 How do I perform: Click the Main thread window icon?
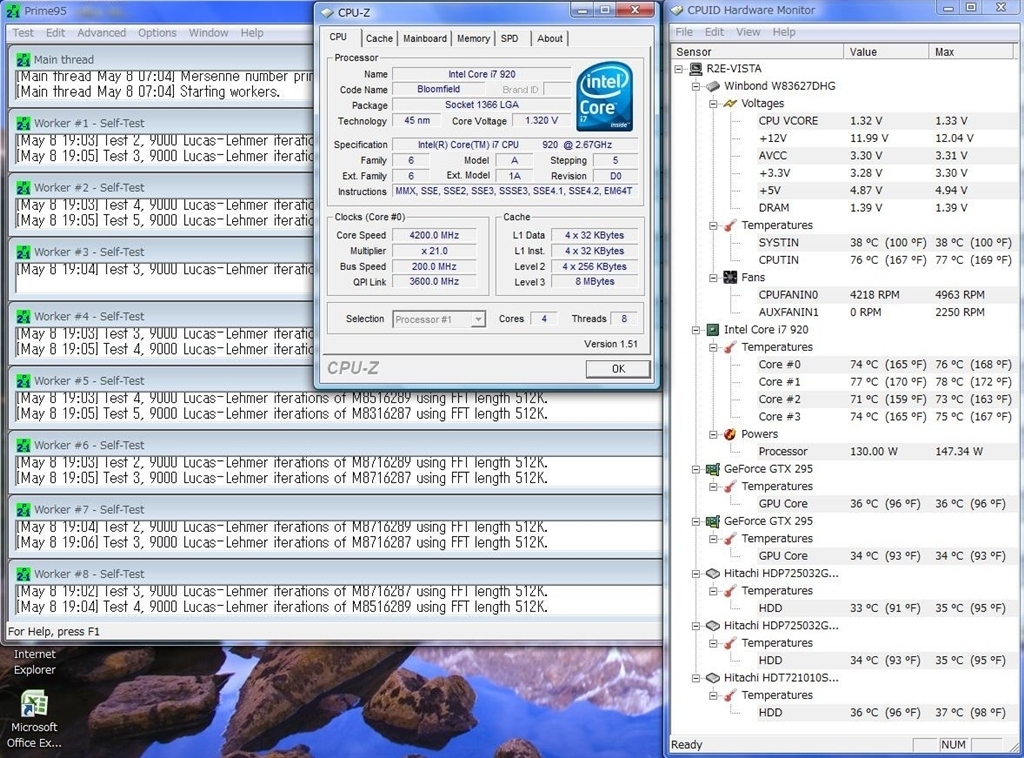point(24,59)
